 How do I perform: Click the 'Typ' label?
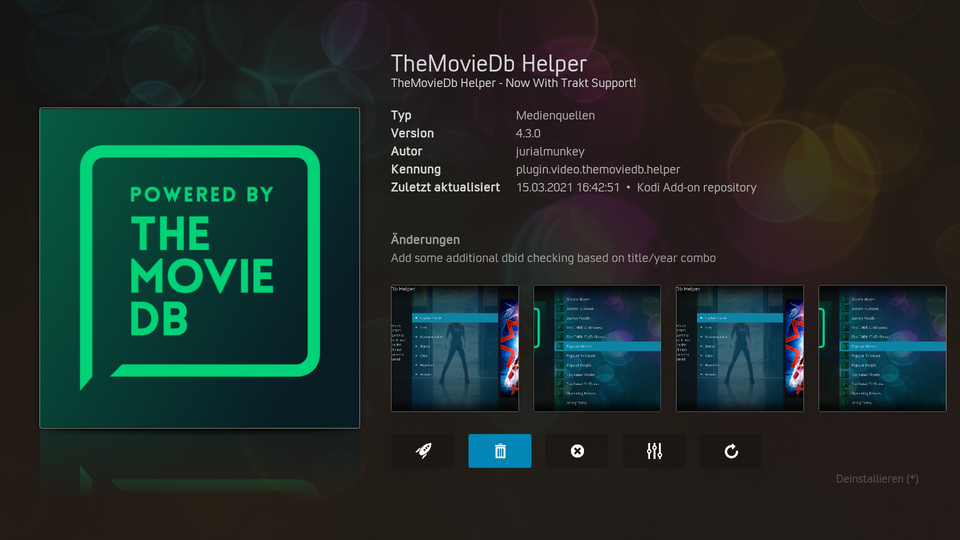point(401,116)
